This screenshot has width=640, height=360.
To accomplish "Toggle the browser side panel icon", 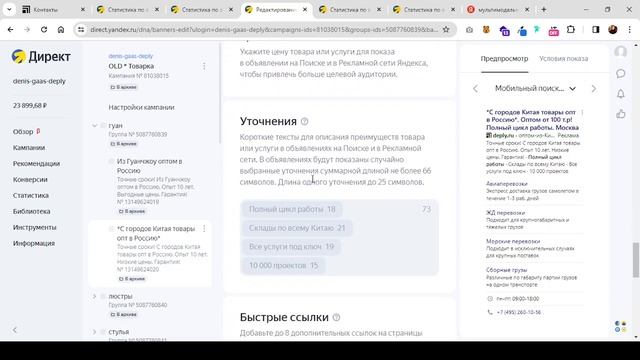I will point(596,29).
